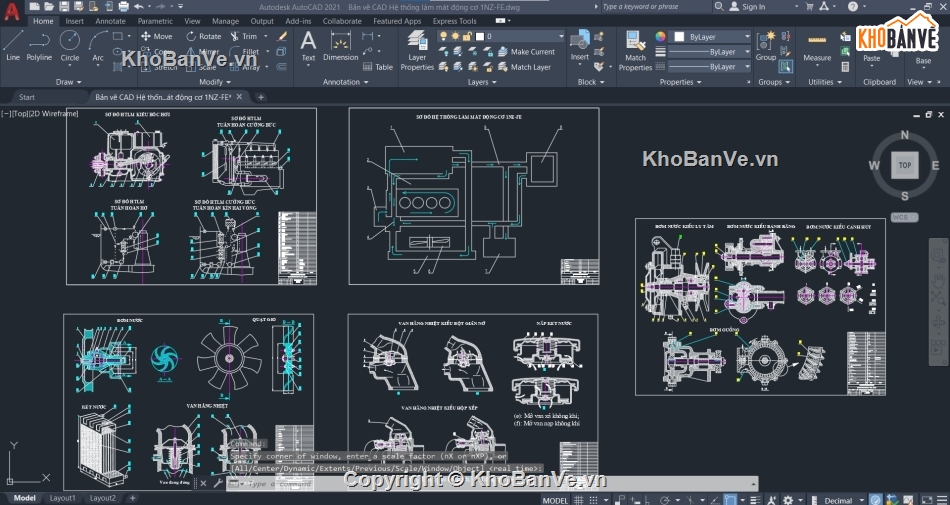Open Layer Properties manager
This screenshot has width=950, height=505.
pyautogui.click(x=417, y=50)
